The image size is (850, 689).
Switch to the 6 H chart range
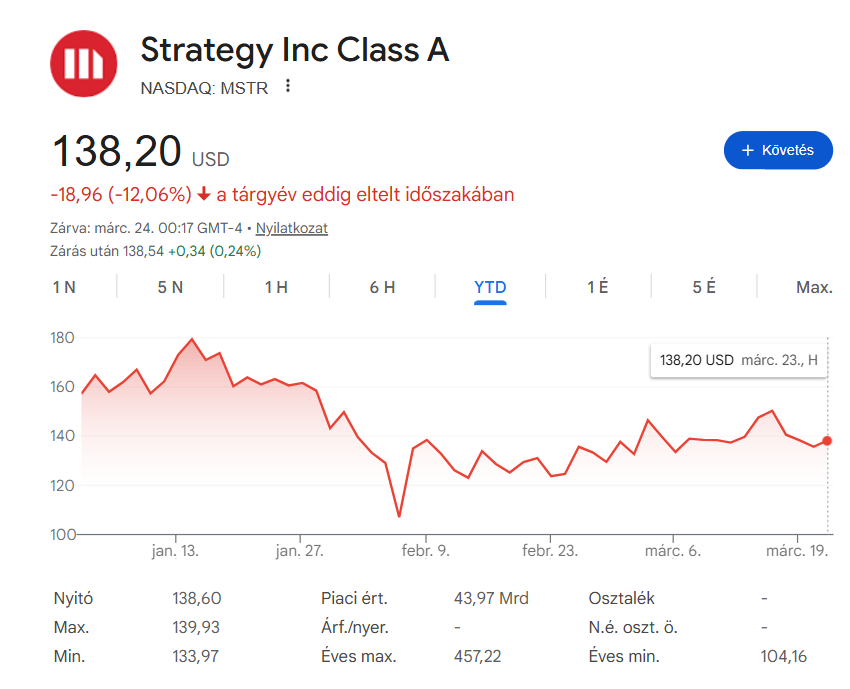pos(382,287)
